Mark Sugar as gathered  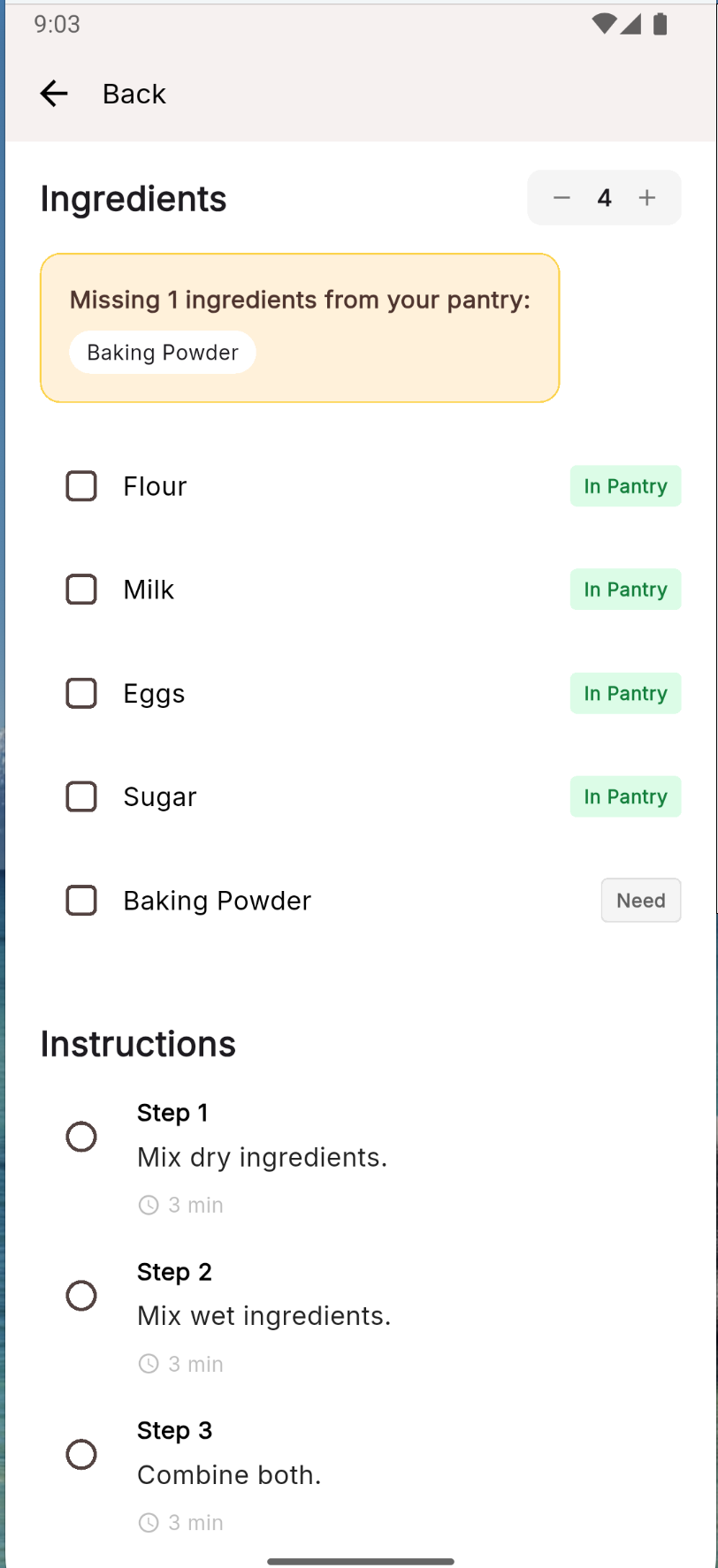[81, 797]
